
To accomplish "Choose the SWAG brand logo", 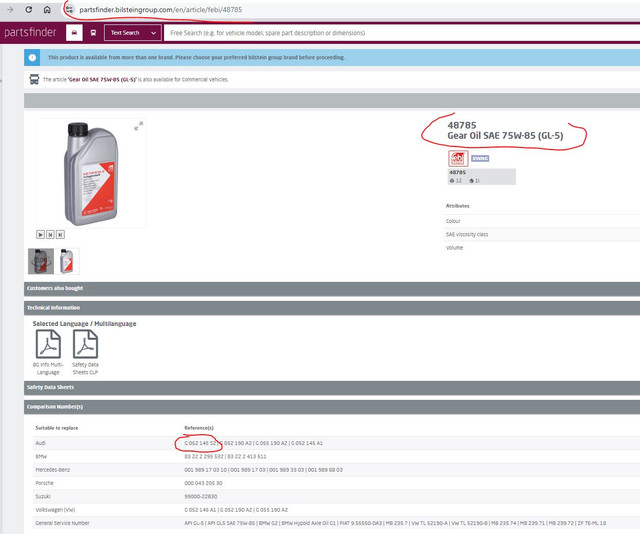I will pyautogui.click(x=480, y=158).
